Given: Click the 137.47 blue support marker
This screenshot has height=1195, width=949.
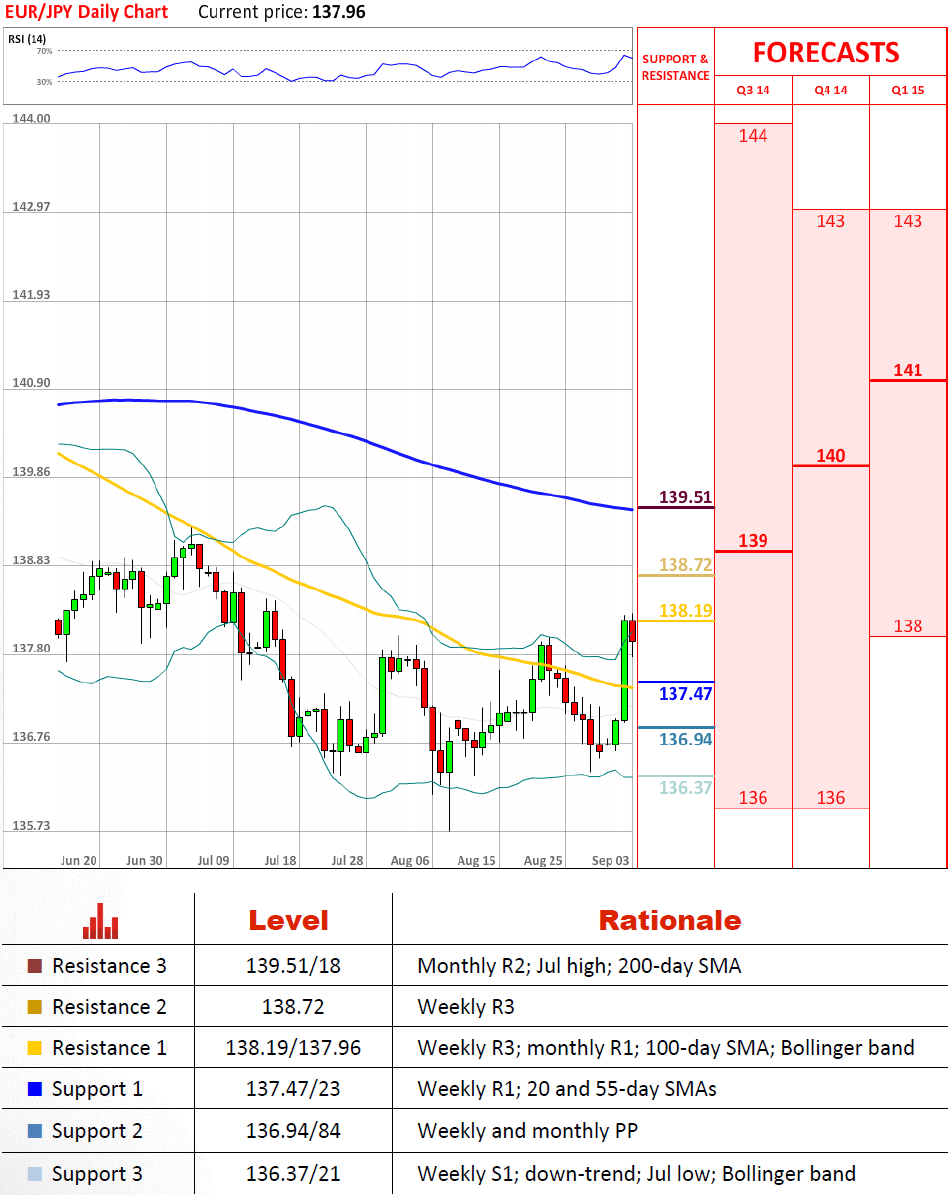Looking at the screenshot, I should (x=685, y=694).
